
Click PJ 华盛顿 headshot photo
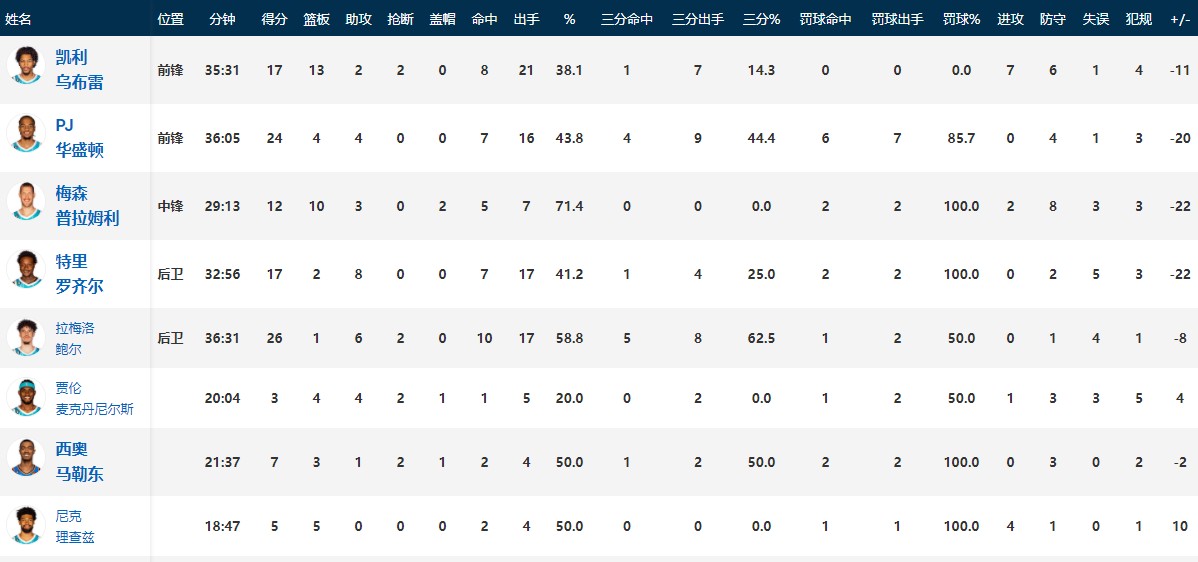click(x=26, y=133)
